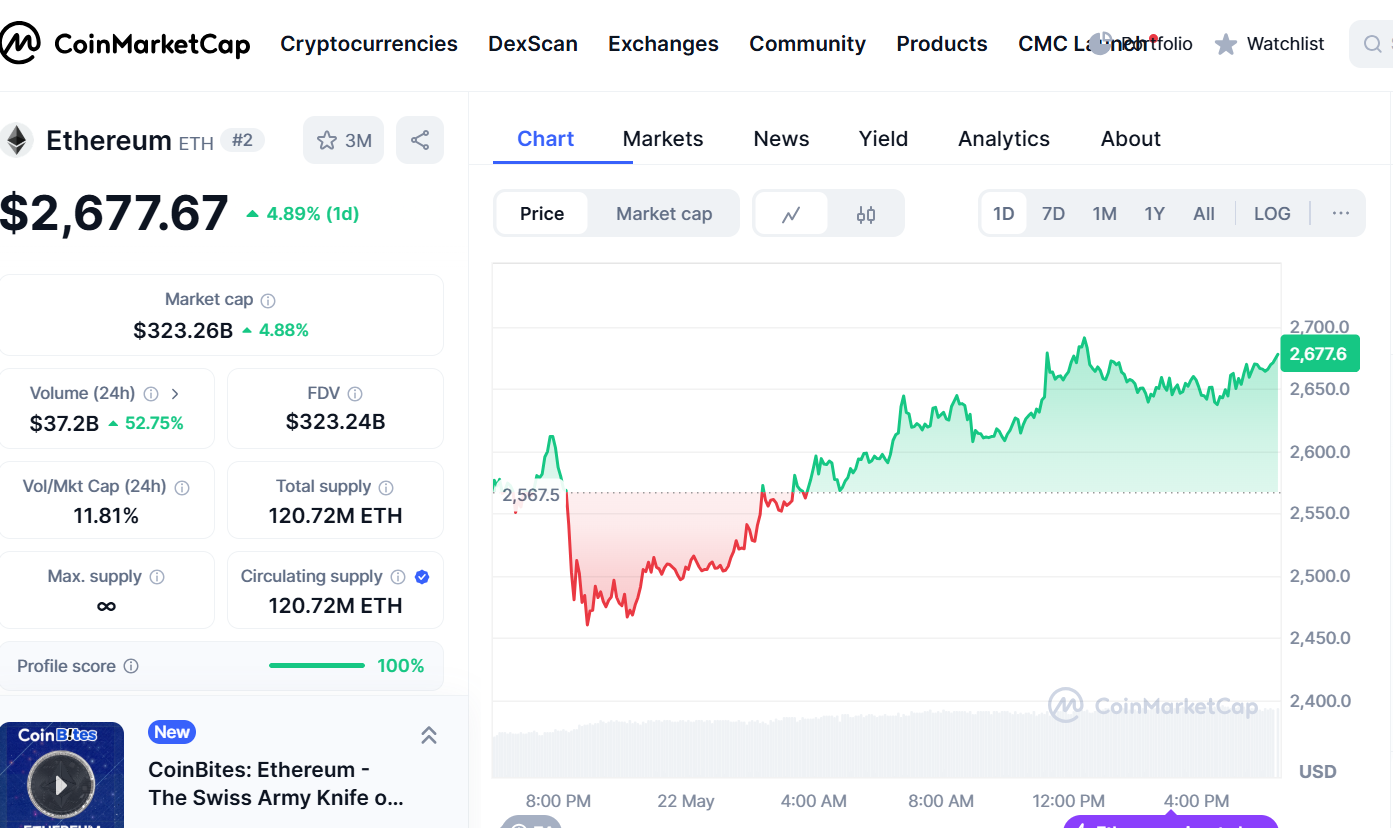Click the 2,567.5 opening price label
This screenshot has height=828, width=1393.
[531, 494]
